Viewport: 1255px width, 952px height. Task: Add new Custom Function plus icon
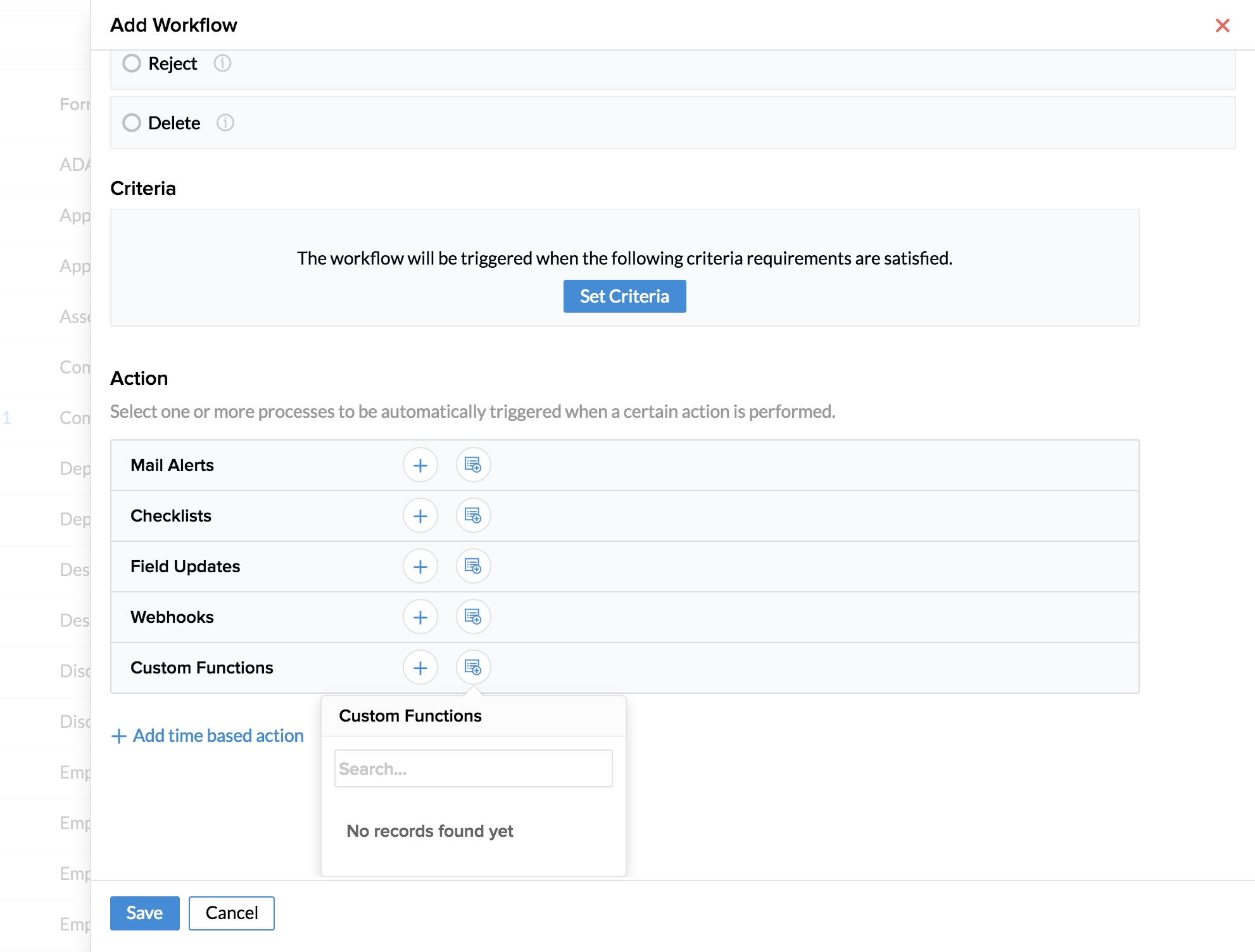click(420, 668)
